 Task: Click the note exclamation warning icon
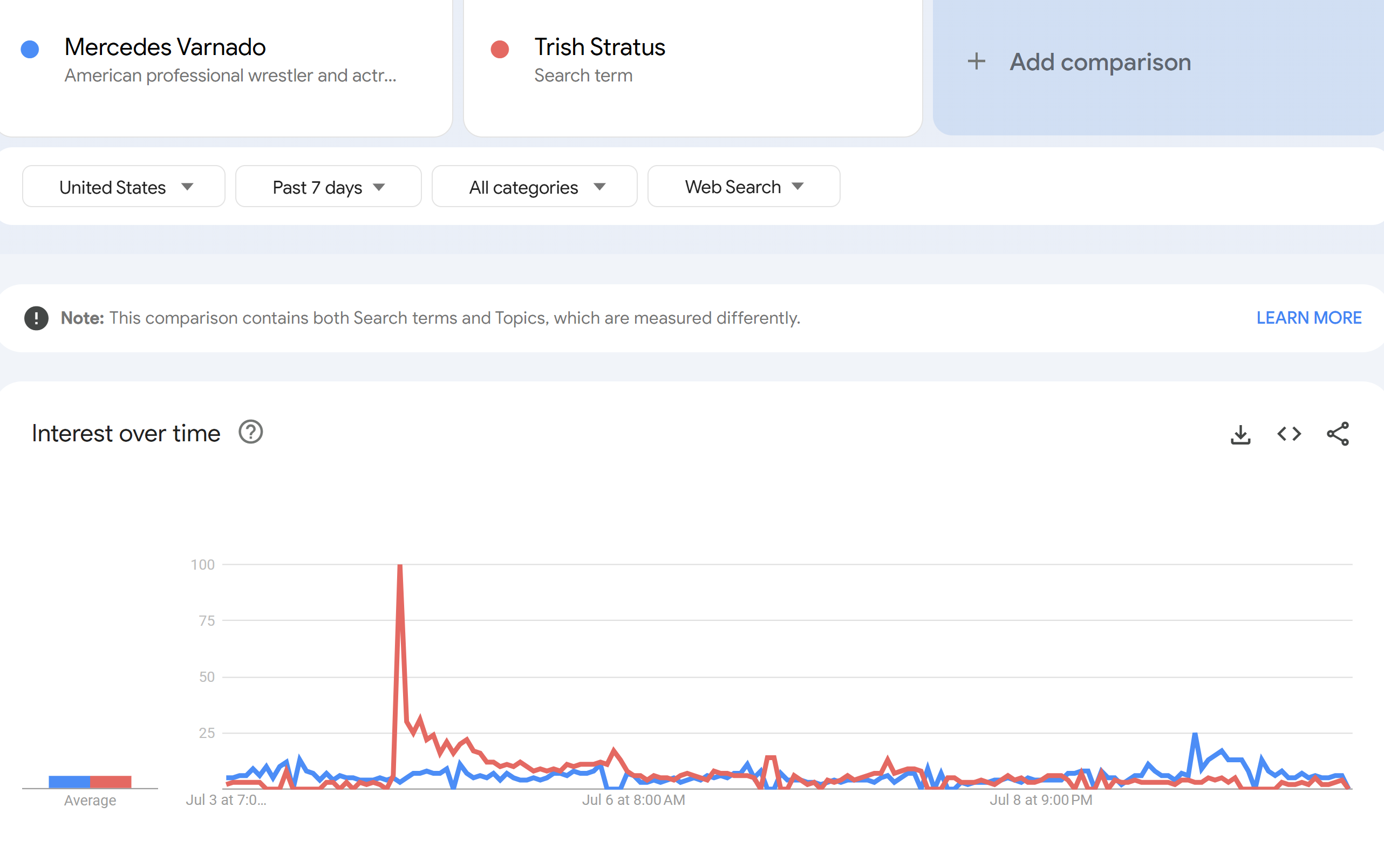(x=36, y=318)
